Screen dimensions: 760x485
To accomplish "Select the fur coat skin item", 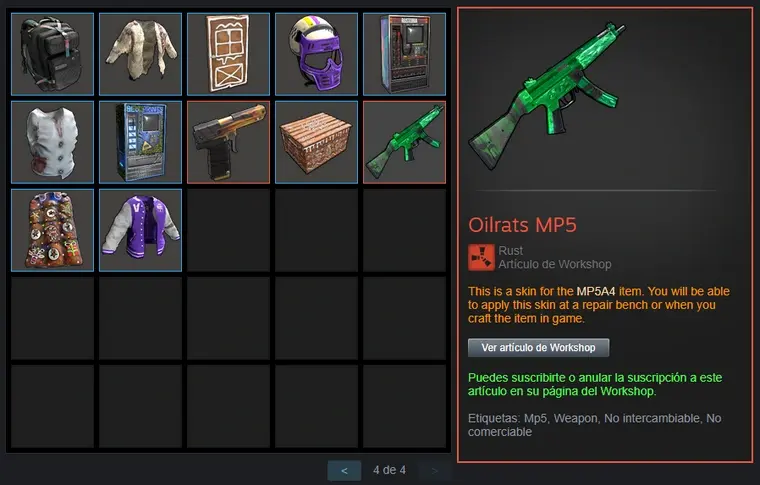I will tap(141, 54).
